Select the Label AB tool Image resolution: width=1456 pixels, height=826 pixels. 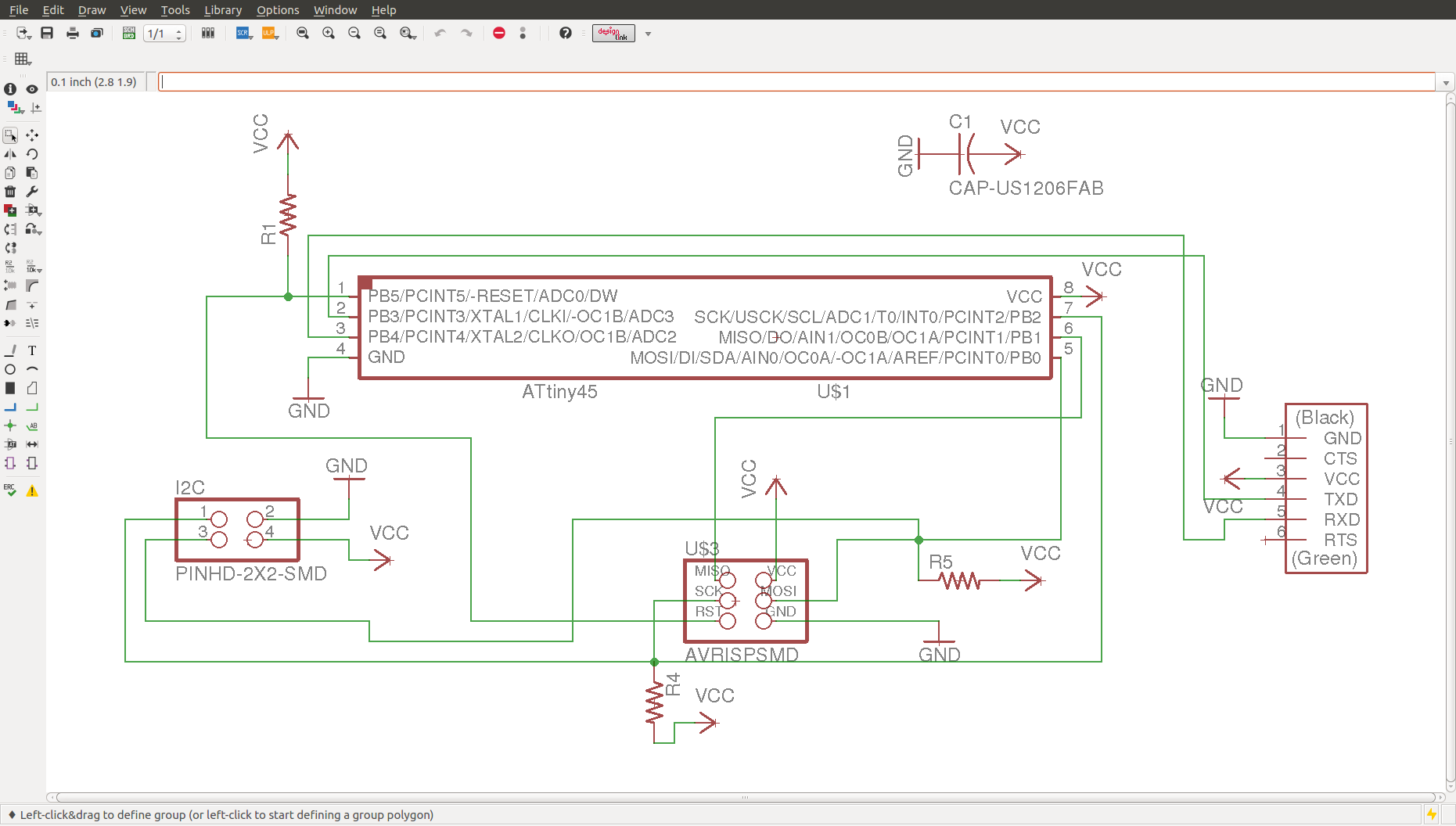(x=32, y=426)
